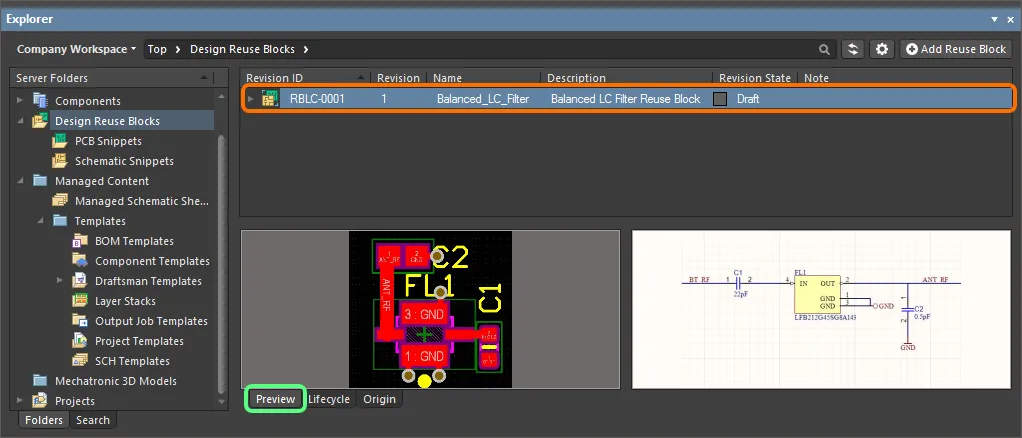Select the Search tab
This screenshot has width=1022, height=438.
coord(93,420)
